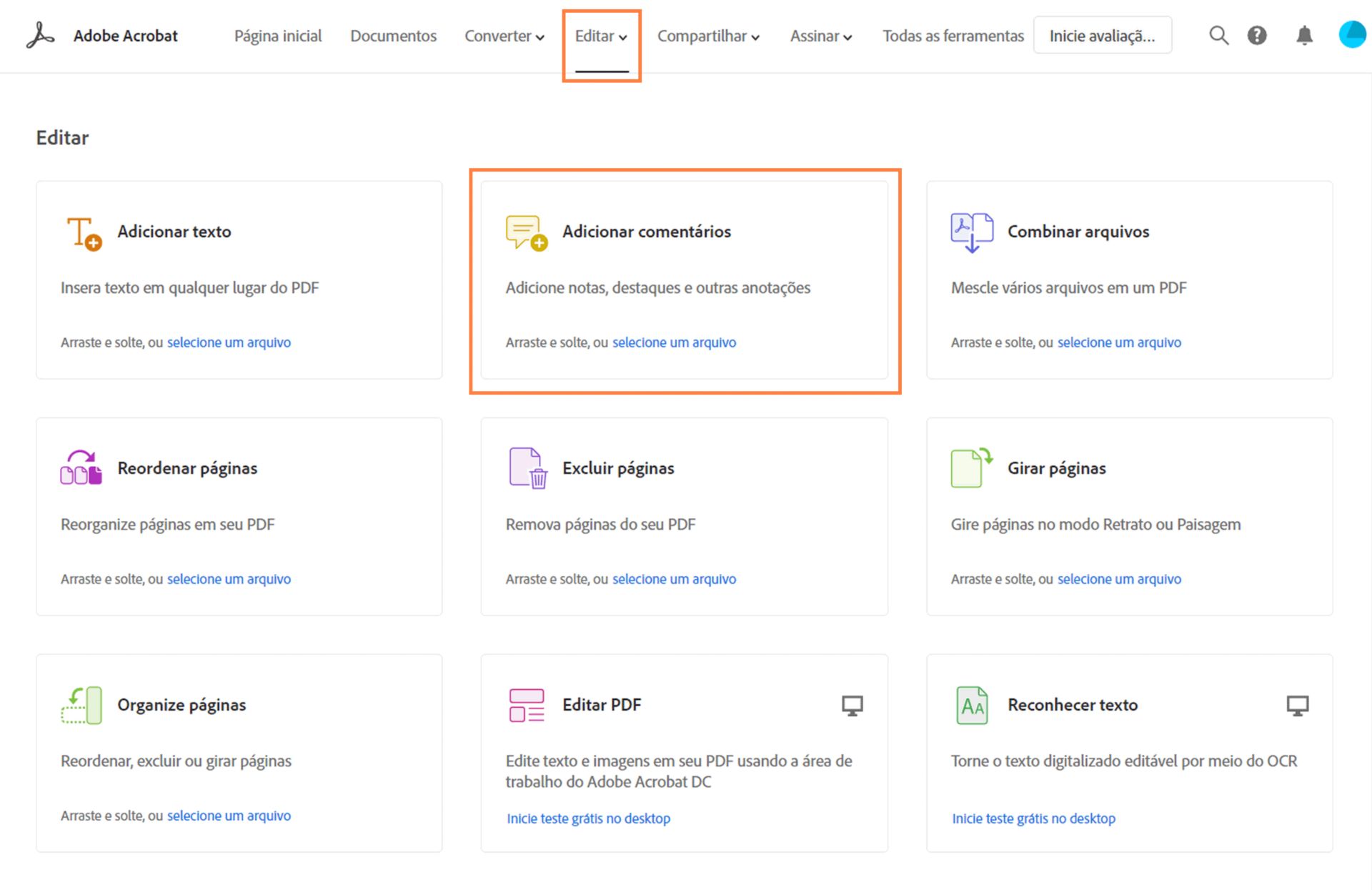Select a file under Adicionar comentários
The height and width of the screenshot is (890, 1372).
pos(674,342)
